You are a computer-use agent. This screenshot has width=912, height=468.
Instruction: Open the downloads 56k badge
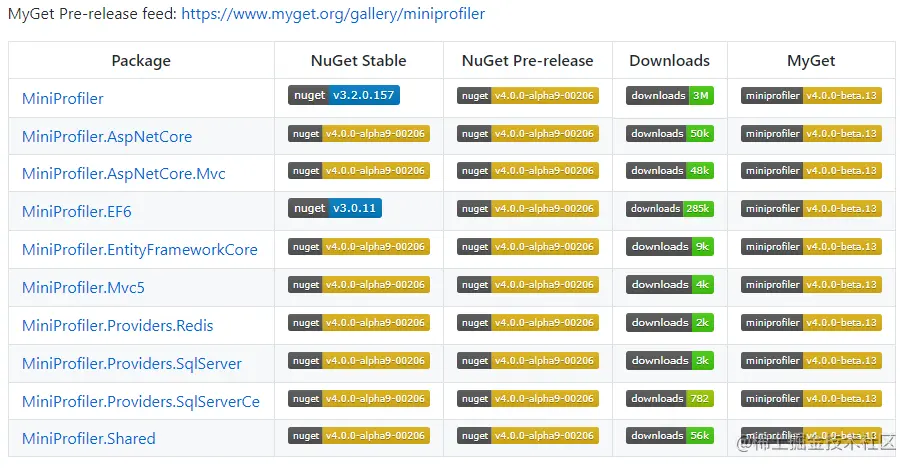pos(670,435)
